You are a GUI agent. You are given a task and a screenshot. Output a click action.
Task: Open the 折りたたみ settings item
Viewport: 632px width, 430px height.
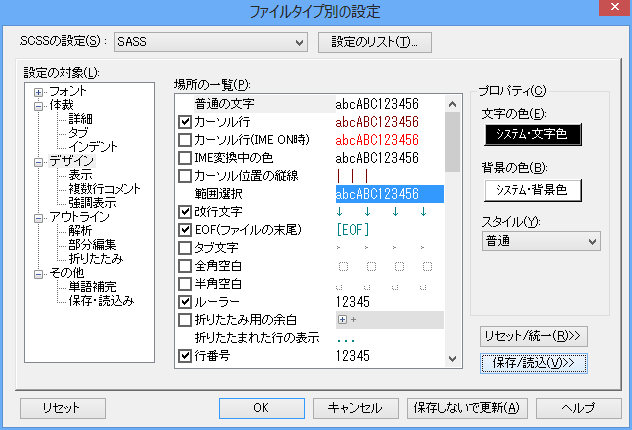click(95, 258)
